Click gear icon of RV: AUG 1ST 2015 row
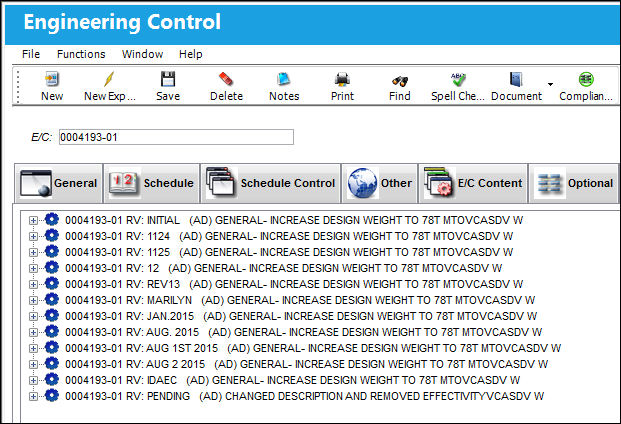 [x=51, y=347]
